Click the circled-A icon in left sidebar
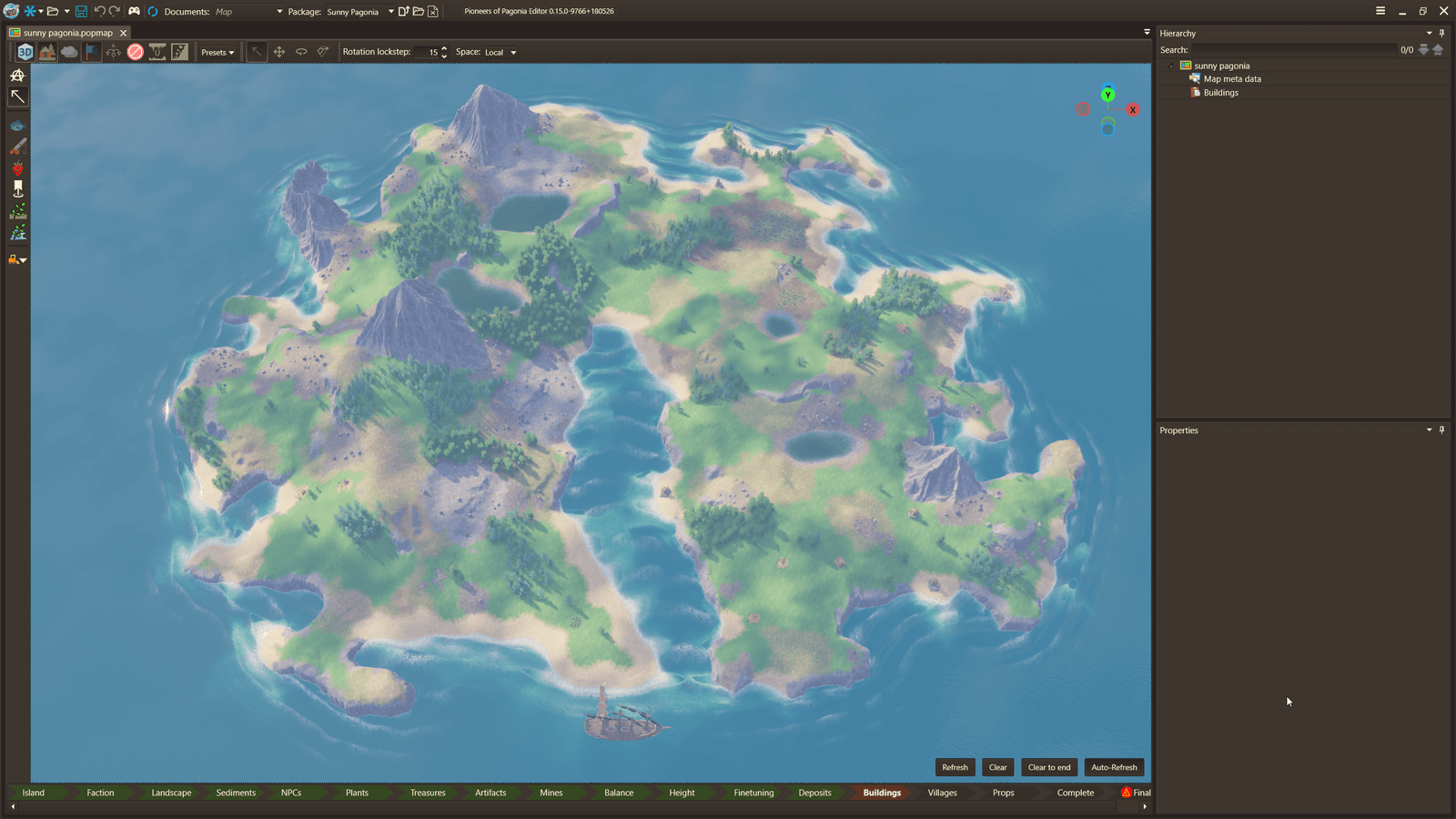Image resolution: width=1456 pixels, height=819 pixels. 17,76
